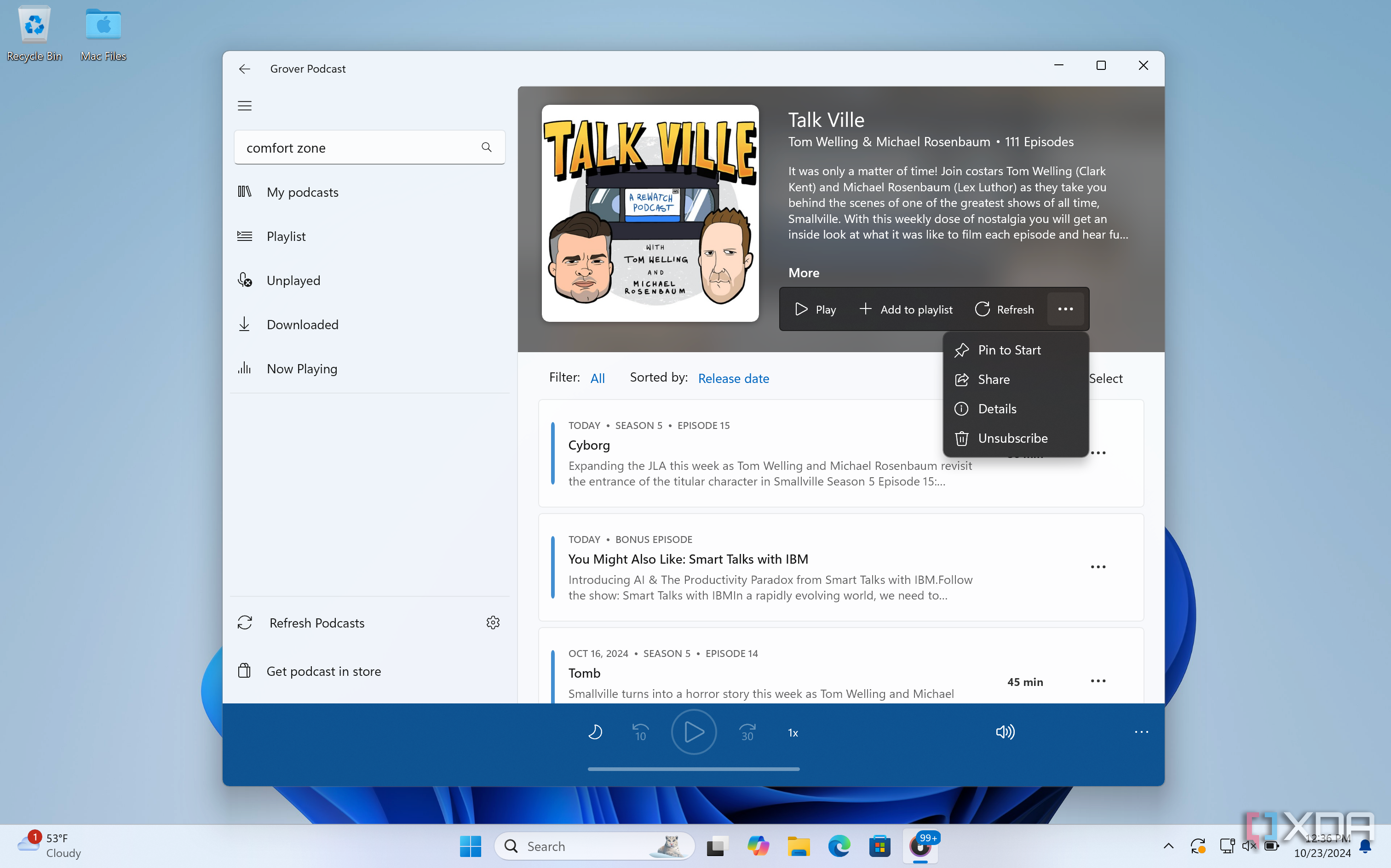Click Play button for Talk Ville
This screenshot has width=1391, height=868.
[x=815, y=309]
